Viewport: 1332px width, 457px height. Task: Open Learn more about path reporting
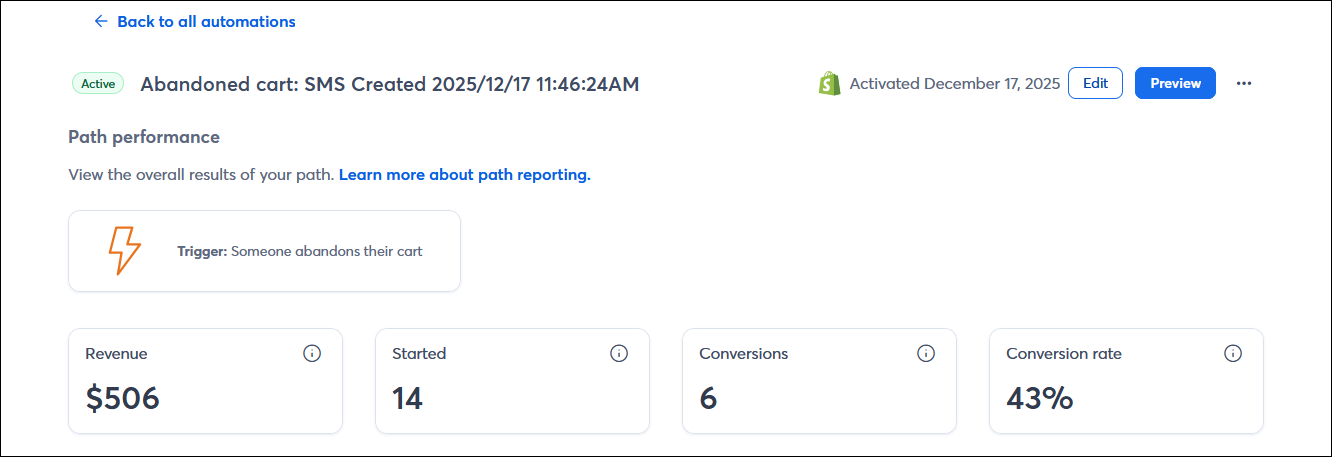tap(465, 175)
